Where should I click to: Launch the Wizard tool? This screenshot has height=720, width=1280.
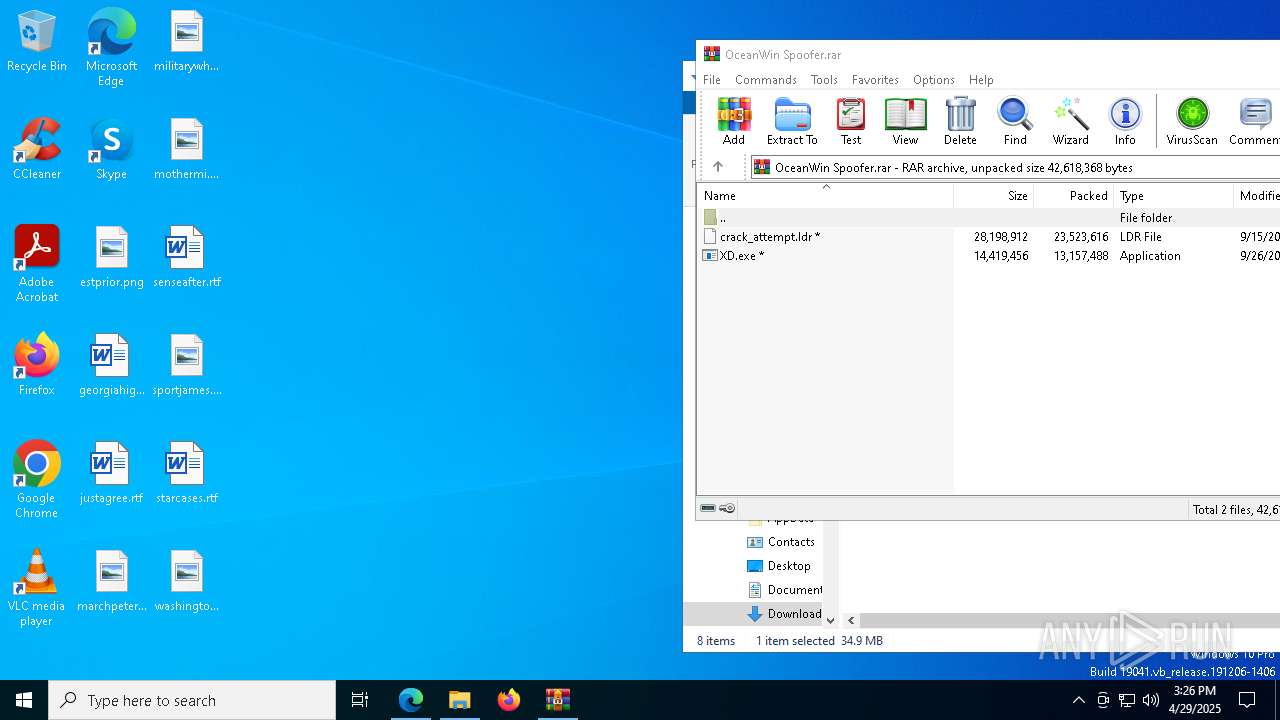(x=1070, y=121)
